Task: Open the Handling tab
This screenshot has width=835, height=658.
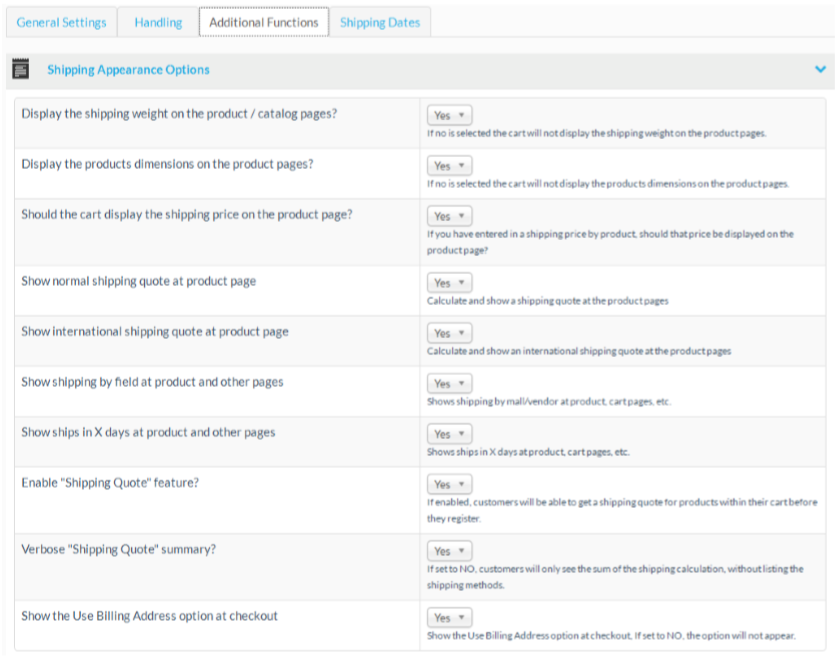Action: pos(158,22)
